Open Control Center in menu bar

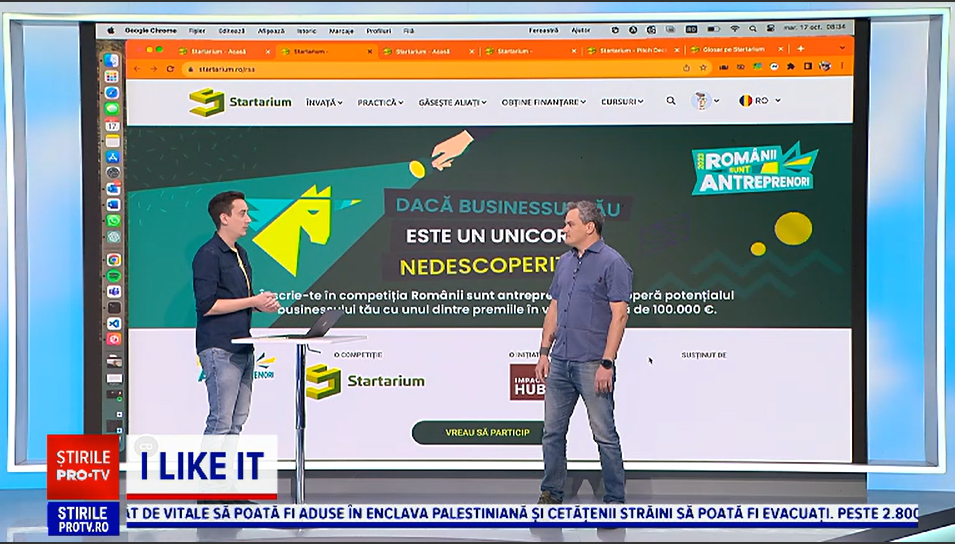pyautogui.click(x=770, y=29)
